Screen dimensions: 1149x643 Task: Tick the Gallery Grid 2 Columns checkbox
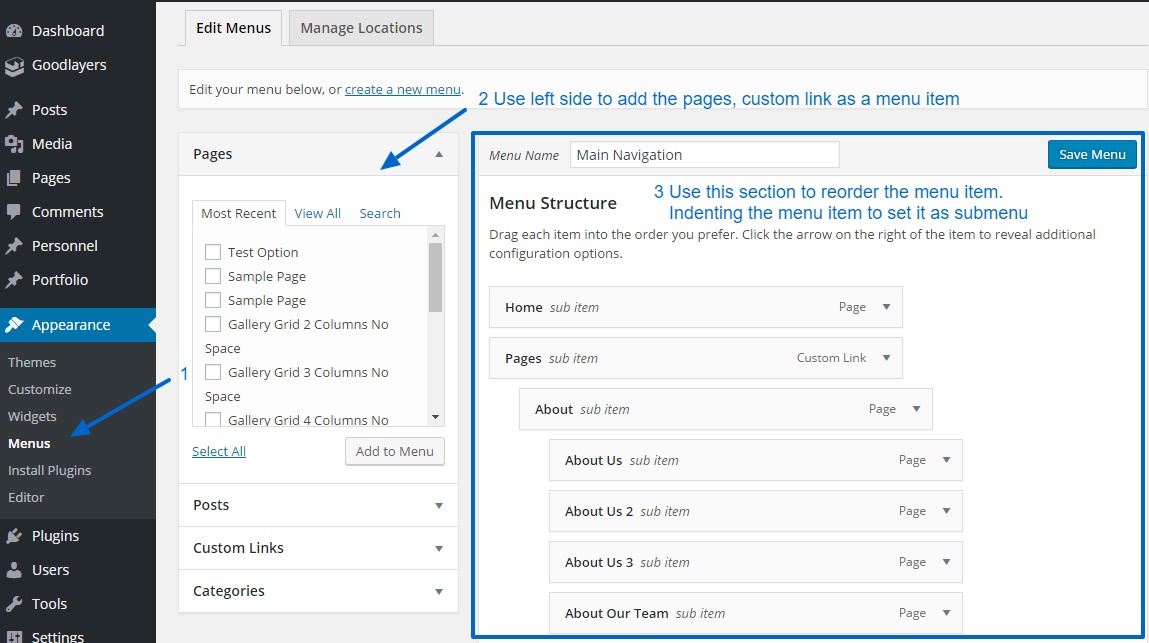coord(212,324)
